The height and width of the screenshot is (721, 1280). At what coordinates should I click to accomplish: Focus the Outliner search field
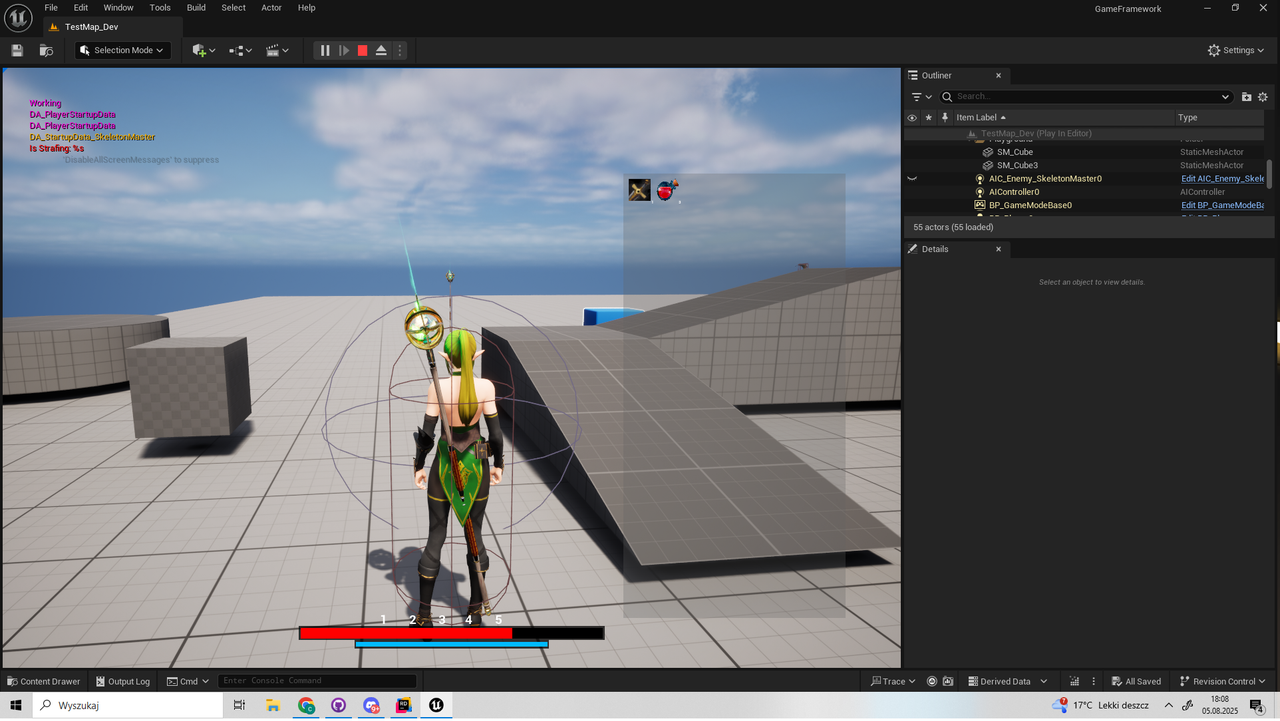click(x=1085, y=97)
